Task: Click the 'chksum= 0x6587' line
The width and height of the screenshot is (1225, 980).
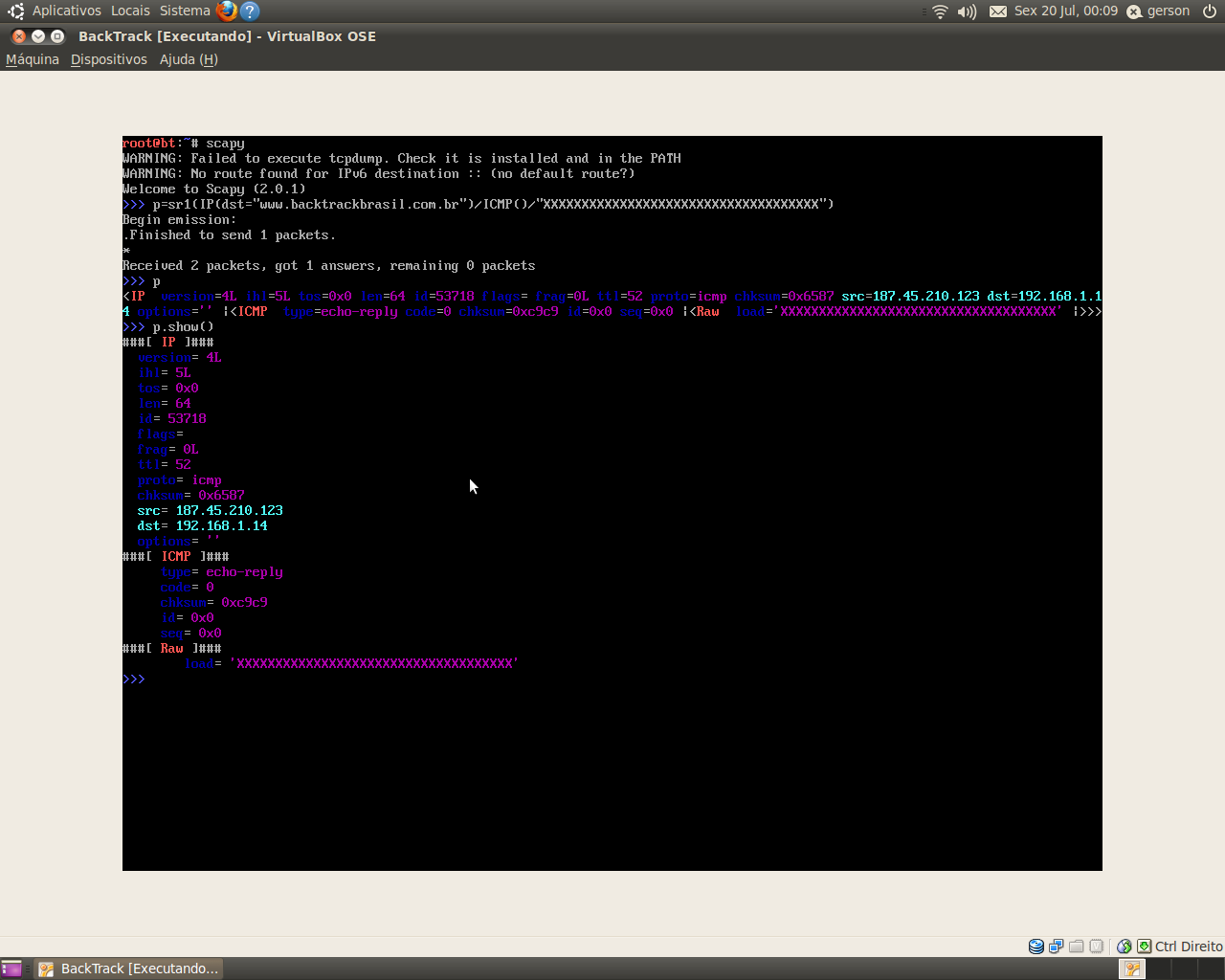Action: click(191, 496)
